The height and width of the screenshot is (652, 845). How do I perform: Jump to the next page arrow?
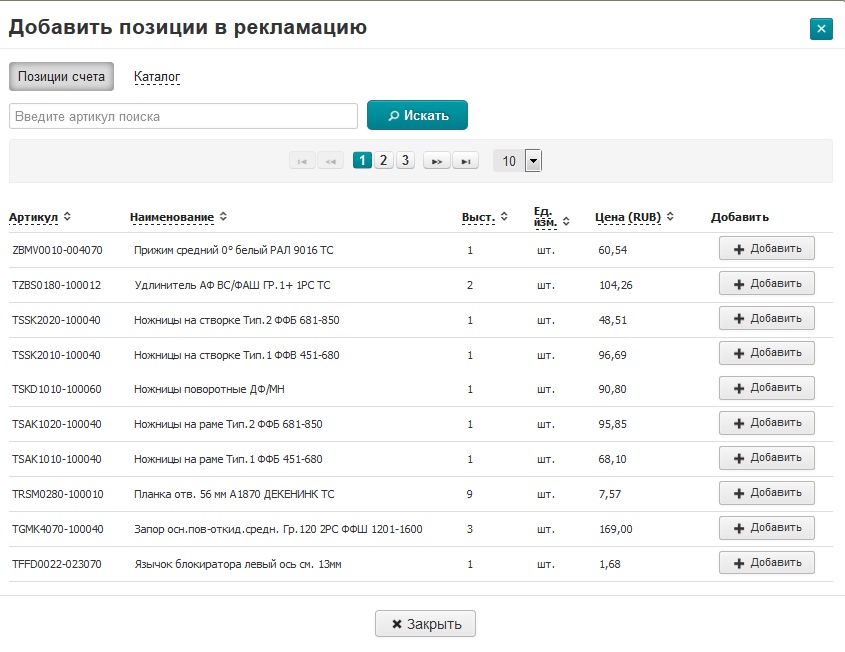[436, 161]
